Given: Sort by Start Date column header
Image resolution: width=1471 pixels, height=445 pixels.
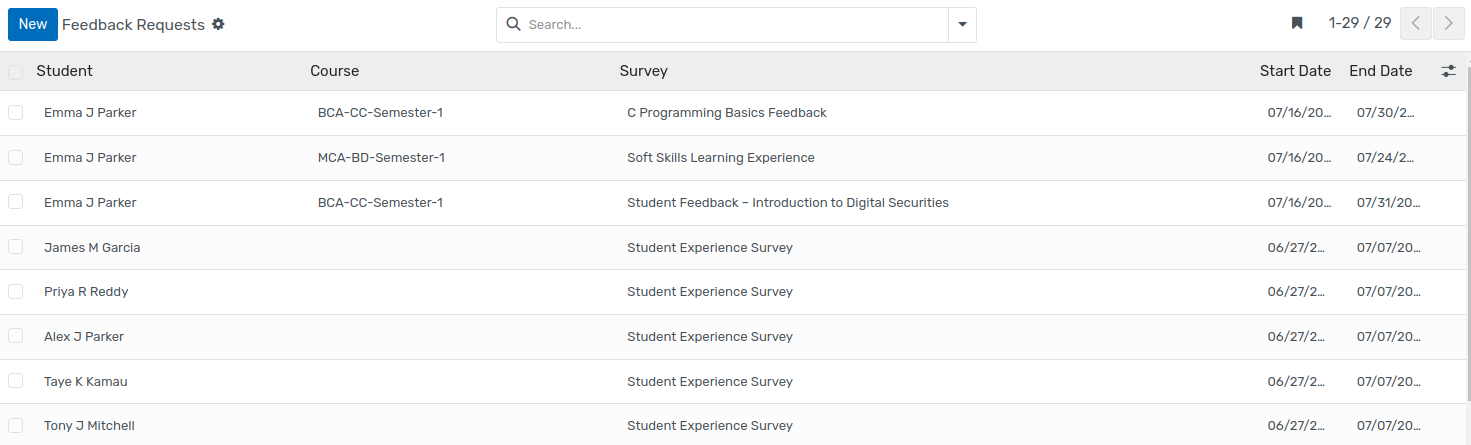Looking at the screenshot, I should 1295,71.
